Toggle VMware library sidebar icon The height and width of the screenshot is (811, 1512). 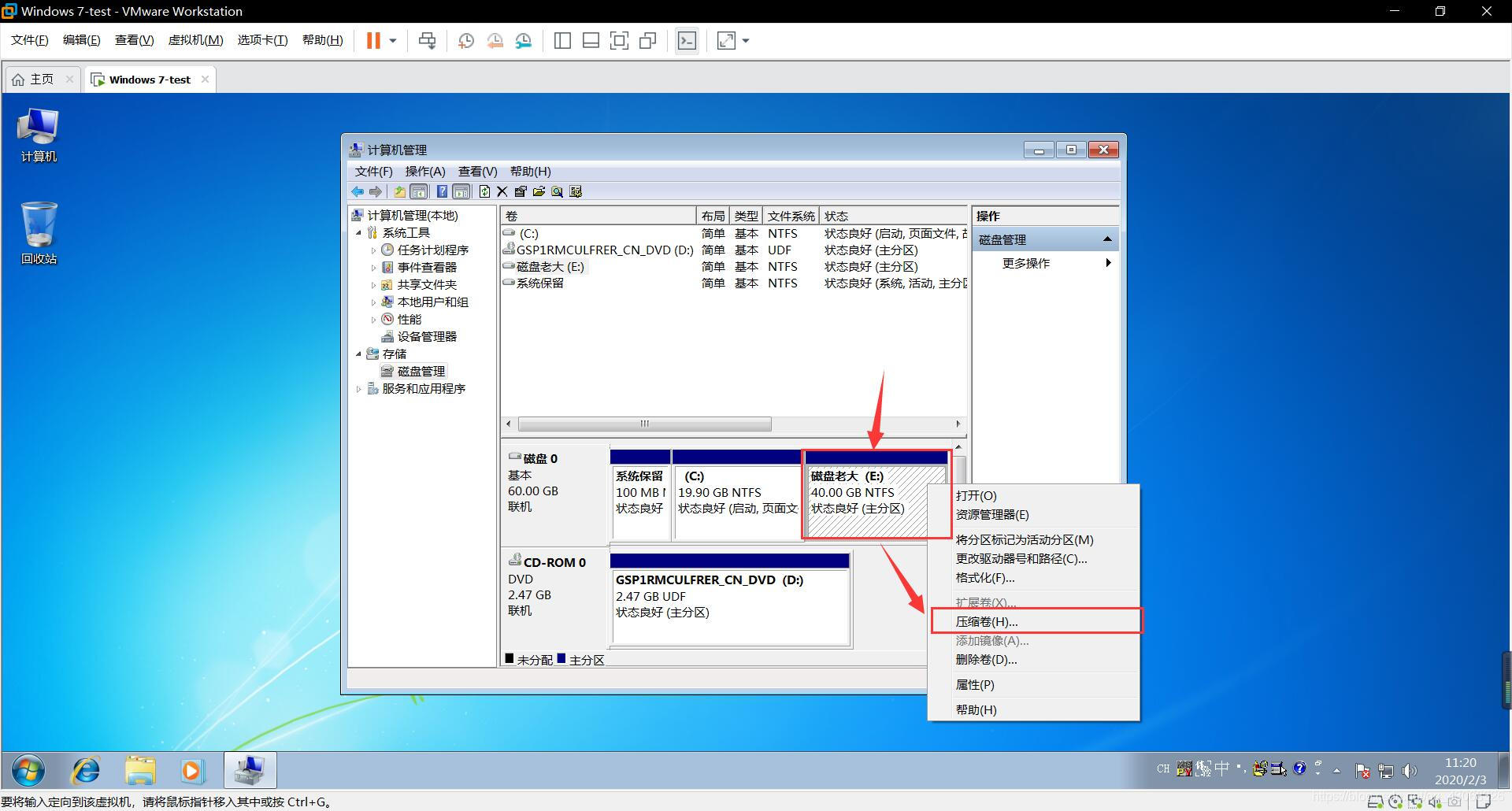pos(562,40)
